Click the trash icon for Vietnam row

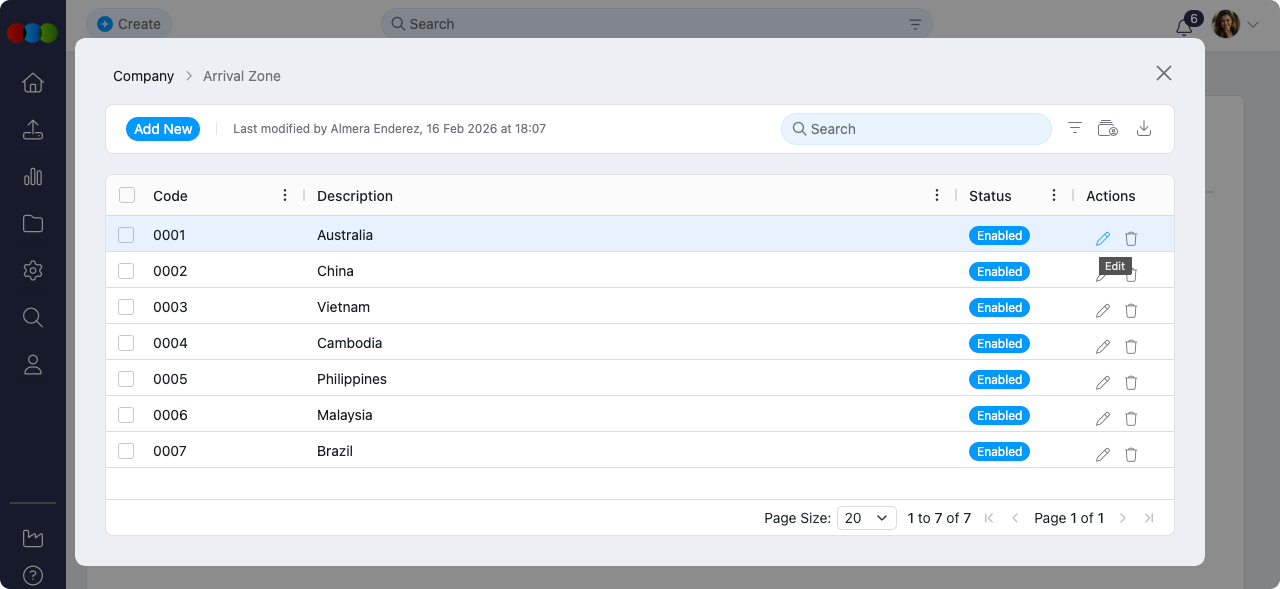point(1131,310)
